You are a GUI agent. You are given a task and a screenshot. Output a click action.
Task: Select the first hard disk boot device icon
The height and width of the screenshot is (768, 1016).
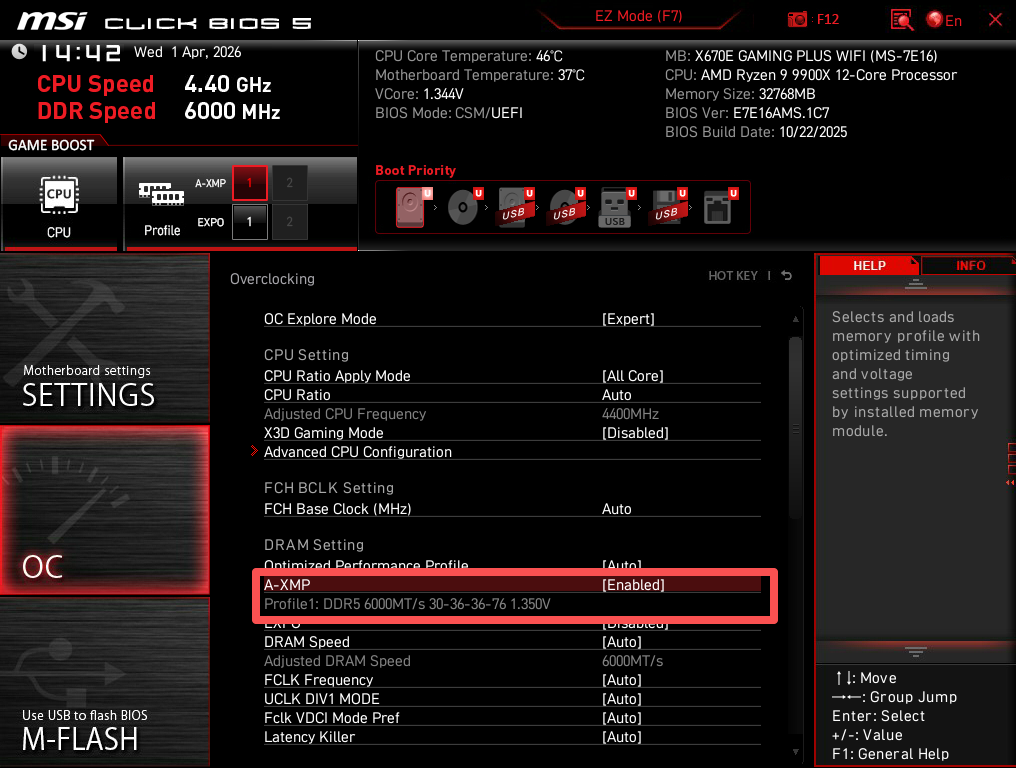pyautogui.click(x=410, y=207)
